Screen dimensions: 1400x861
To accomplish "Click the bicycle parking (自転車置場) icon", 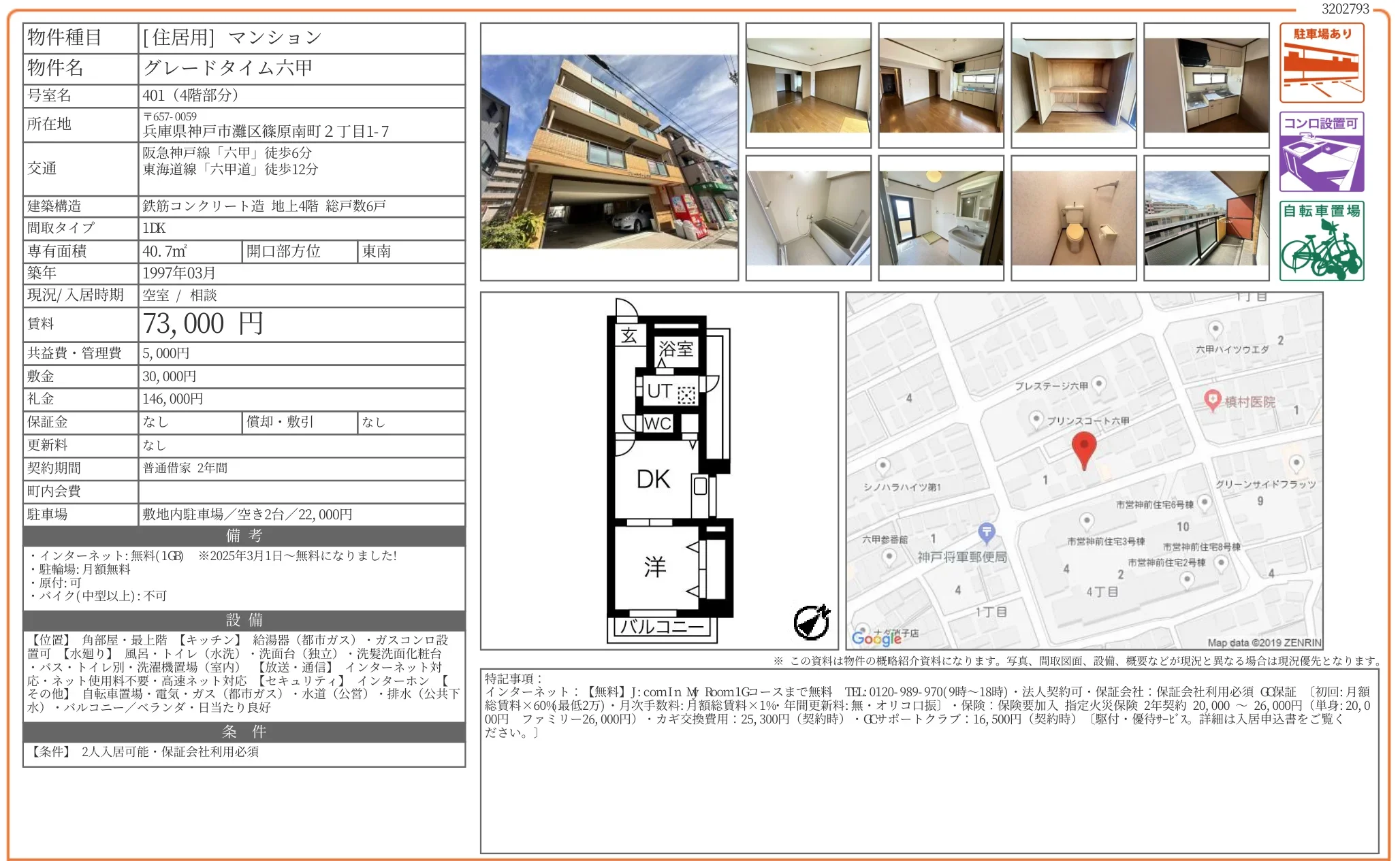I will 1321,241.
